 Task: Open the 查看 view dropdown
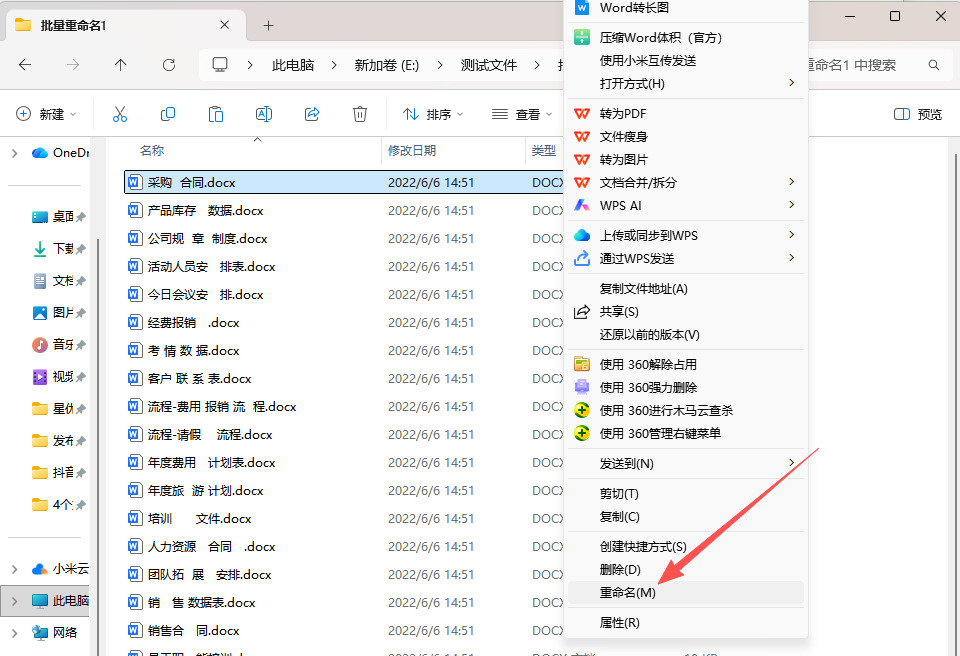(x=522, y=114)
